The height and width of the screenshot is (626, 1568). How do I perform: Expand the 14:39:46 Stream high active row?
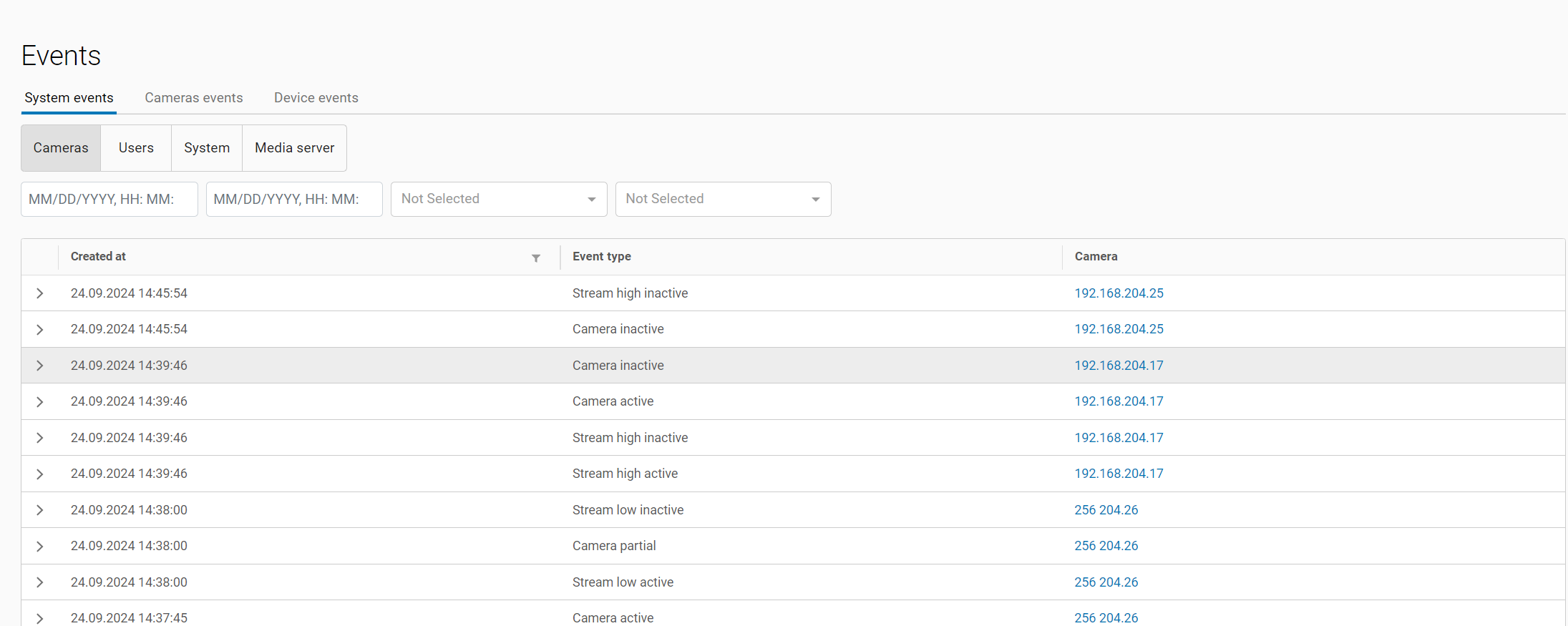point(40,474)
